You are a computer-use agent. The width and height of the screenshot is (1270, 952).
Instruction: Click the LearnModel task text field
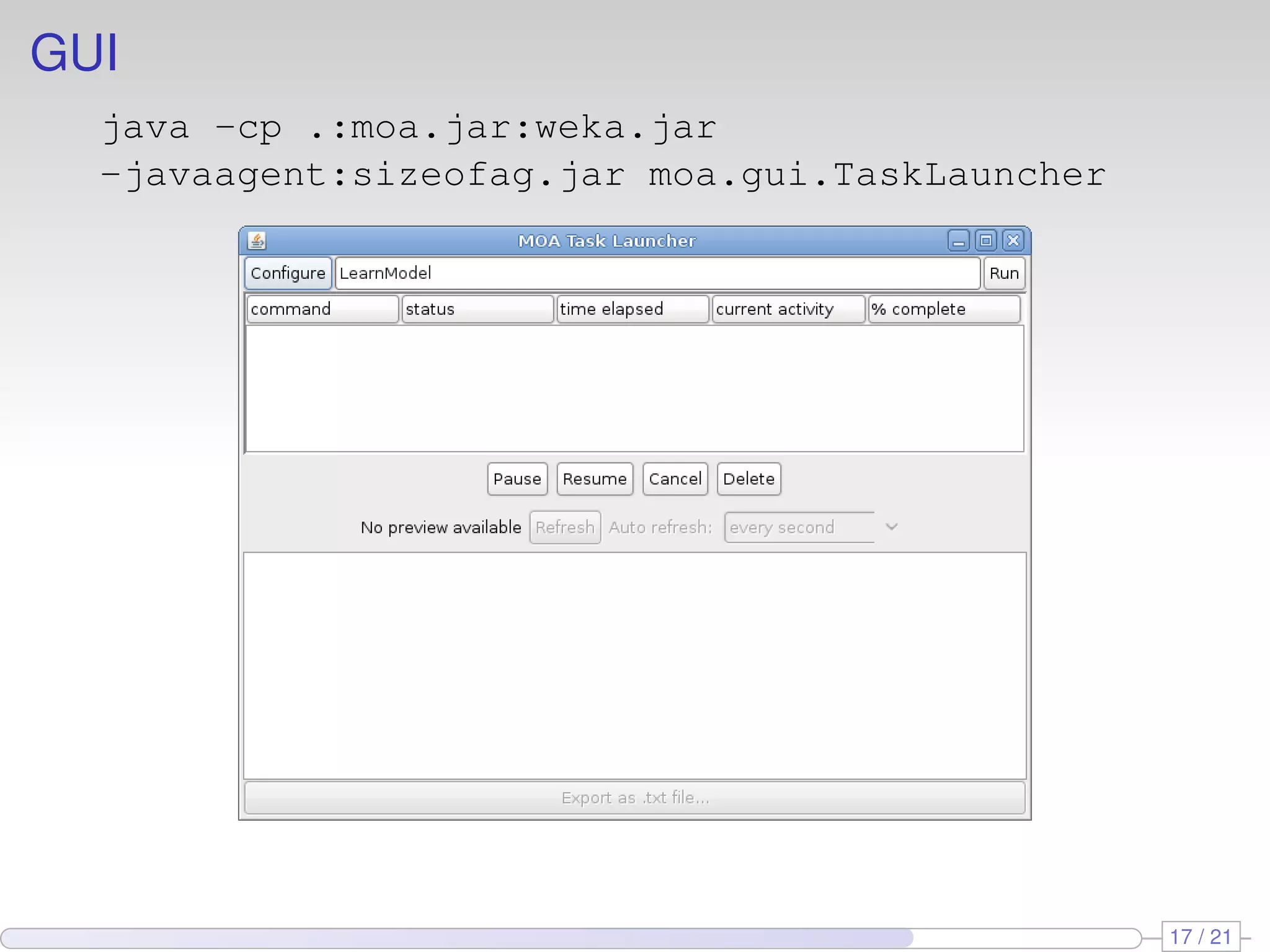pos(657,273)
